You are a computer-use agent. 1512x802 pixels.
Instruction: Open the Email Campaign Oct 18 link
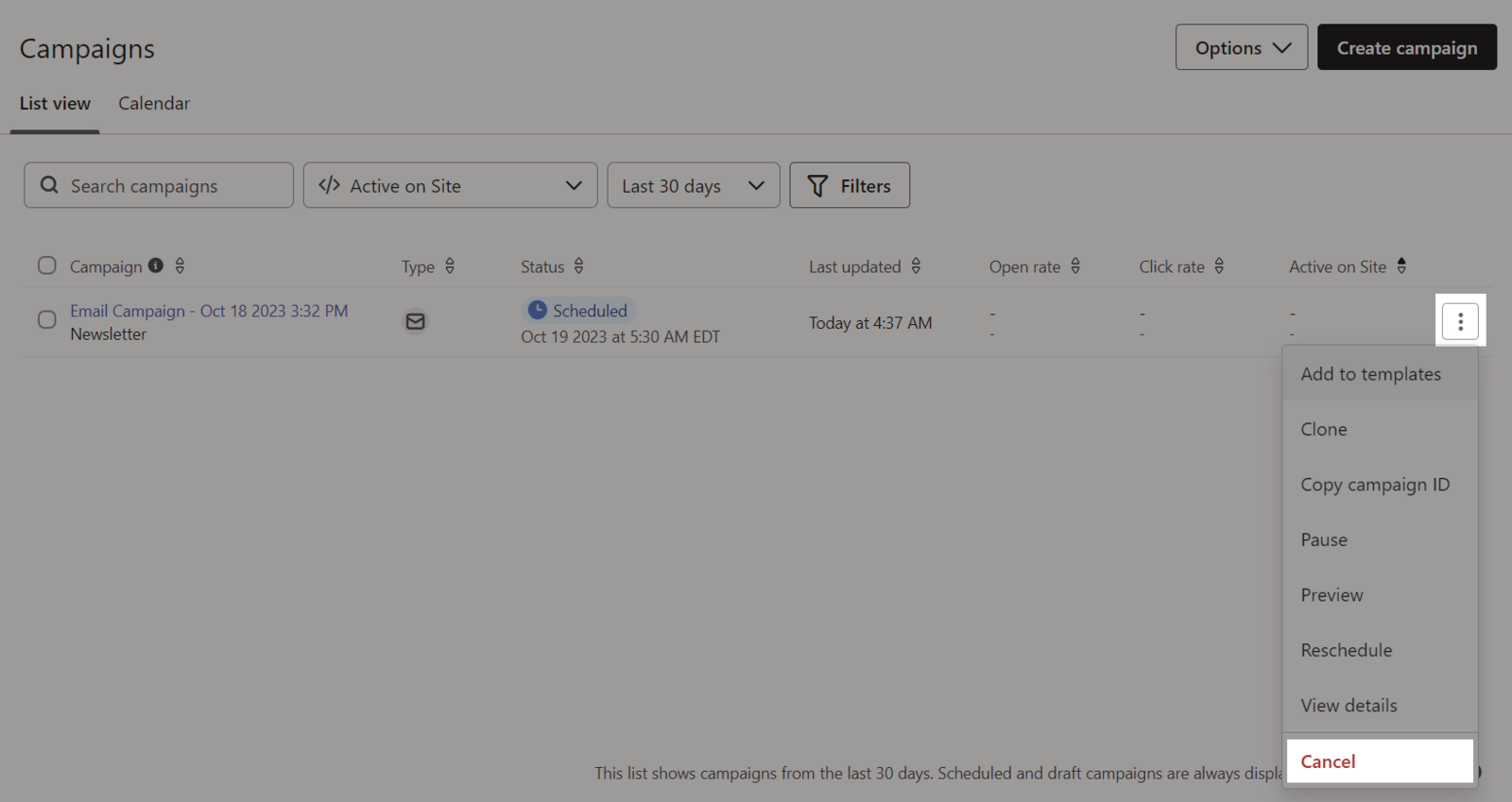pos(209,311)
